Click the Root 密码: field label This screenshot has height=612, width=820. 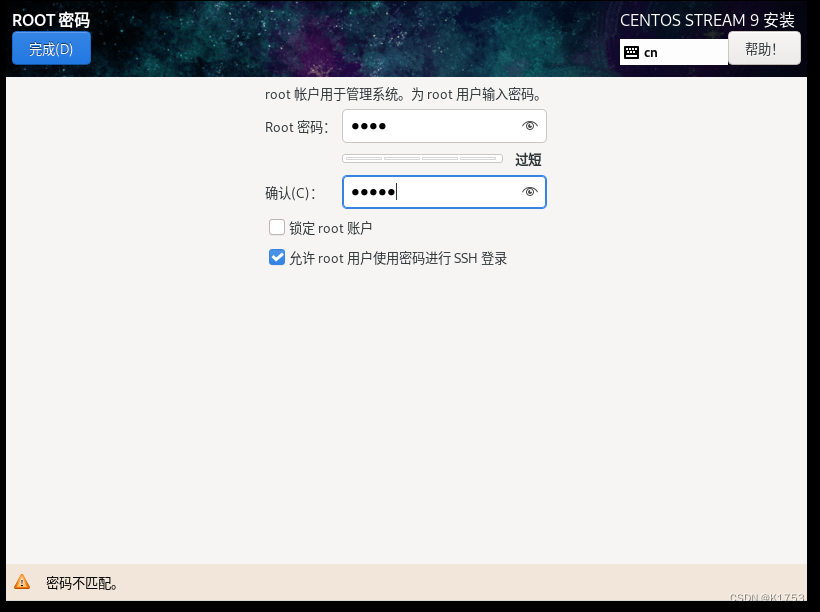(296, 127)
